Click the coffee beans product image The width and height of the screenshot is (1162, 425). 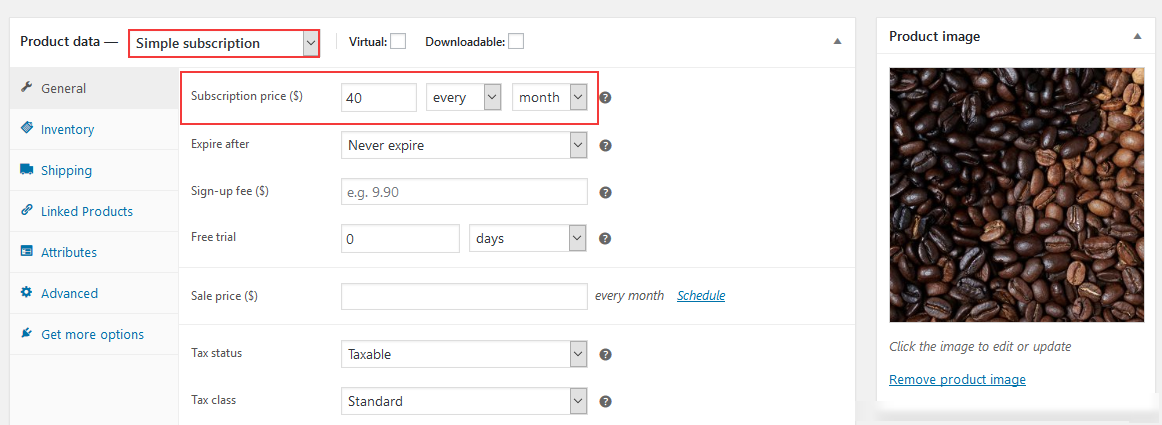point(1017,195)
